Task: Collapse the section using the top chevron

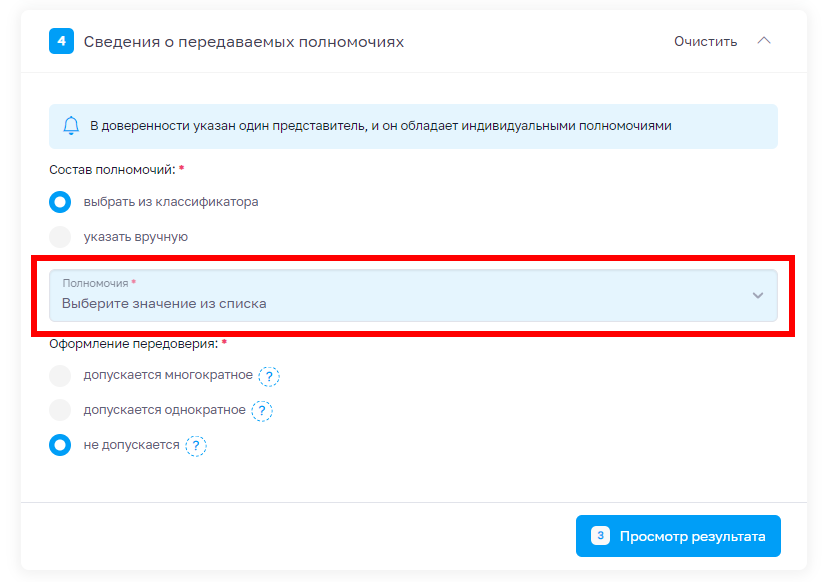Action: click(764, 41)
